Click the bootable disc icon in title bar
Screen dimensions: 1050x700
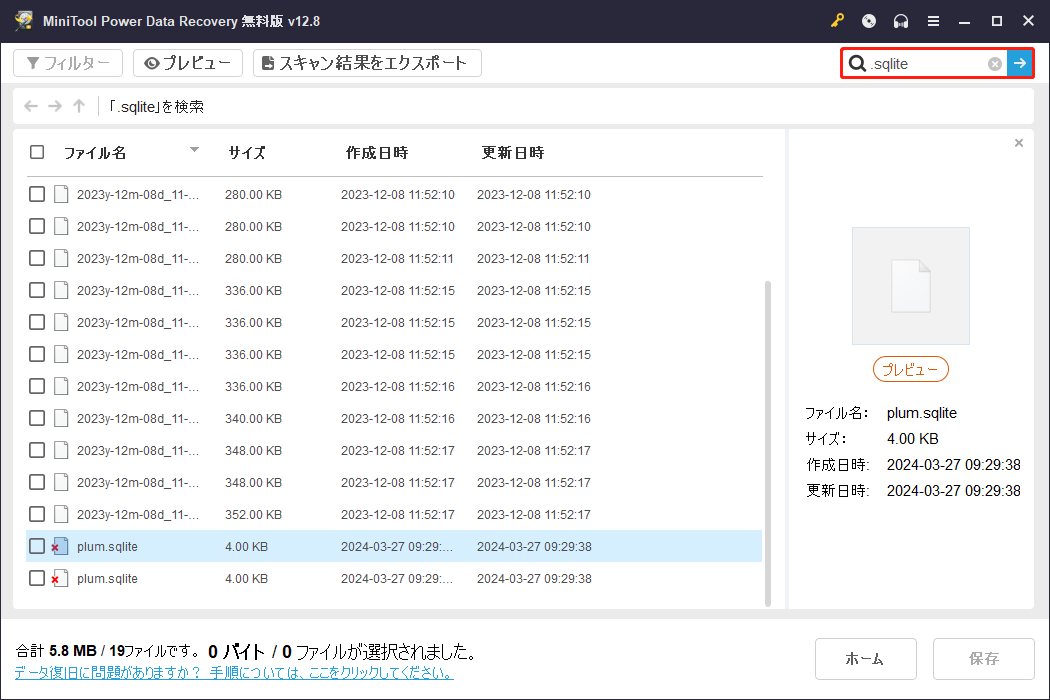[x=868, y=20]
